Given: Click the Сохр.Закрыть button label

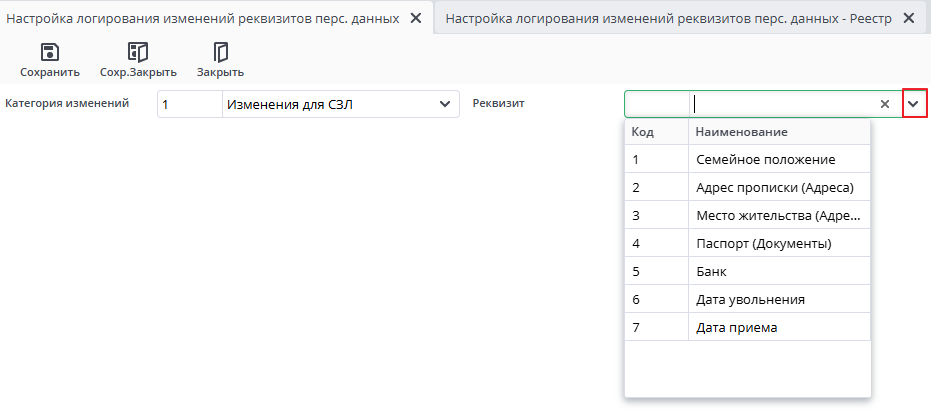Looking at the screenshot, I should point(138,72).
